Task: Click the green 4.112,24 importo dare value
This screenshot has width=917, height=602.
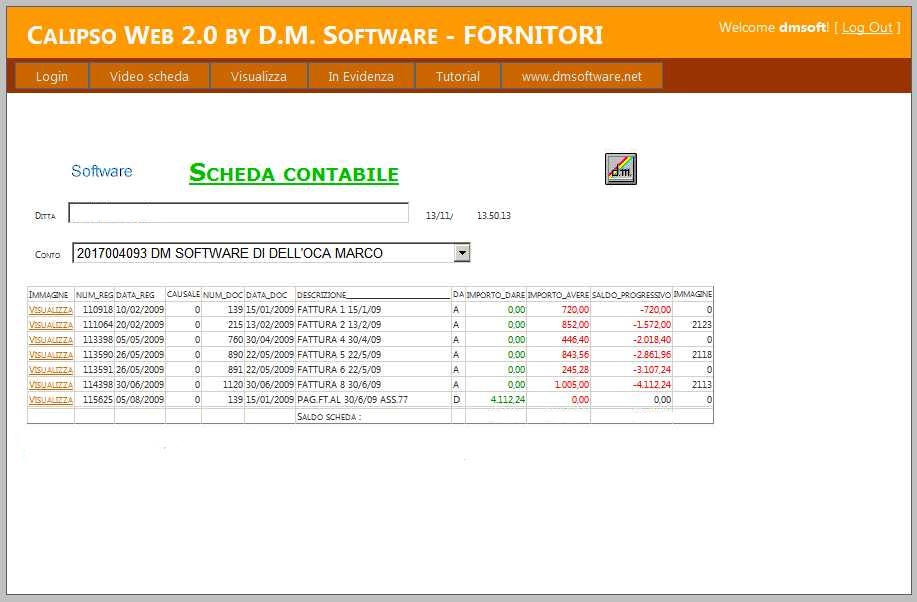Action: [508, 400]
